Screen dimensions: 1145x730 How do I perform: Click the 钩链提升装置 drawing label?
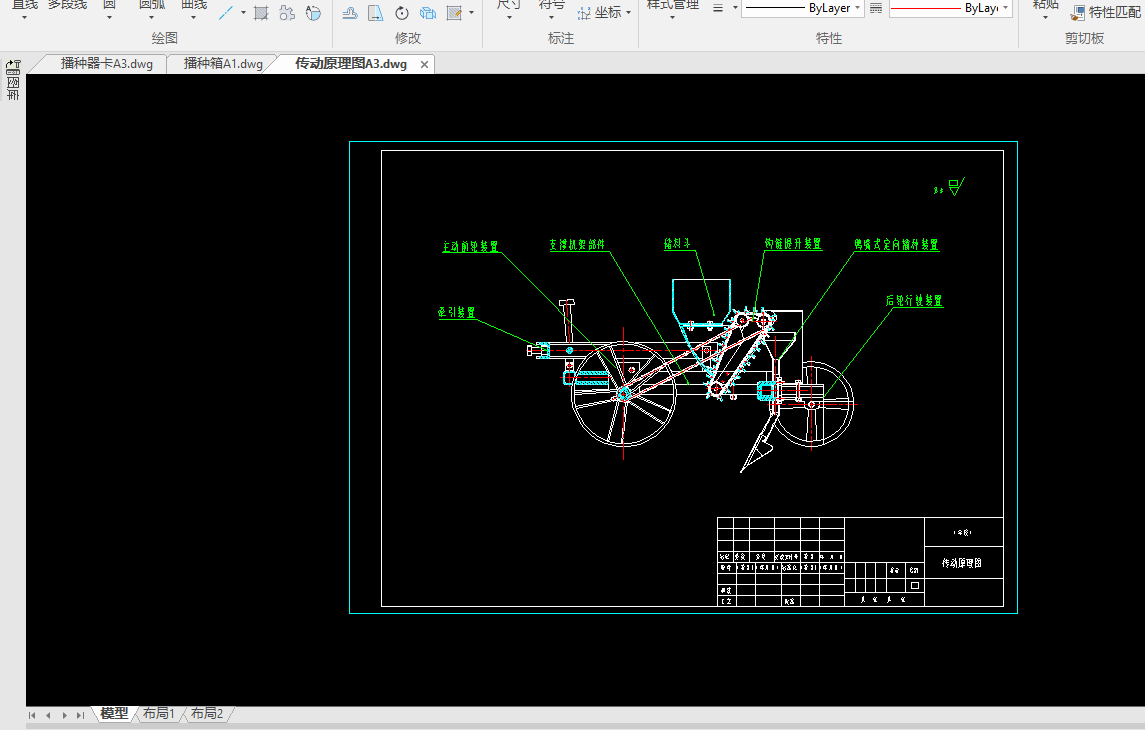click(793, 244)
